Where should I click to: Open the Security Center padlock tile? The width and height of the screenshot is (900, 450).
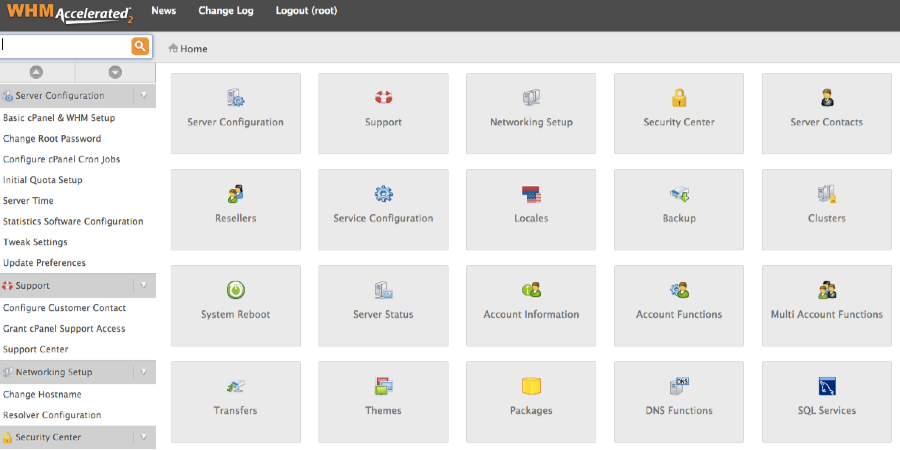(678, 113)
